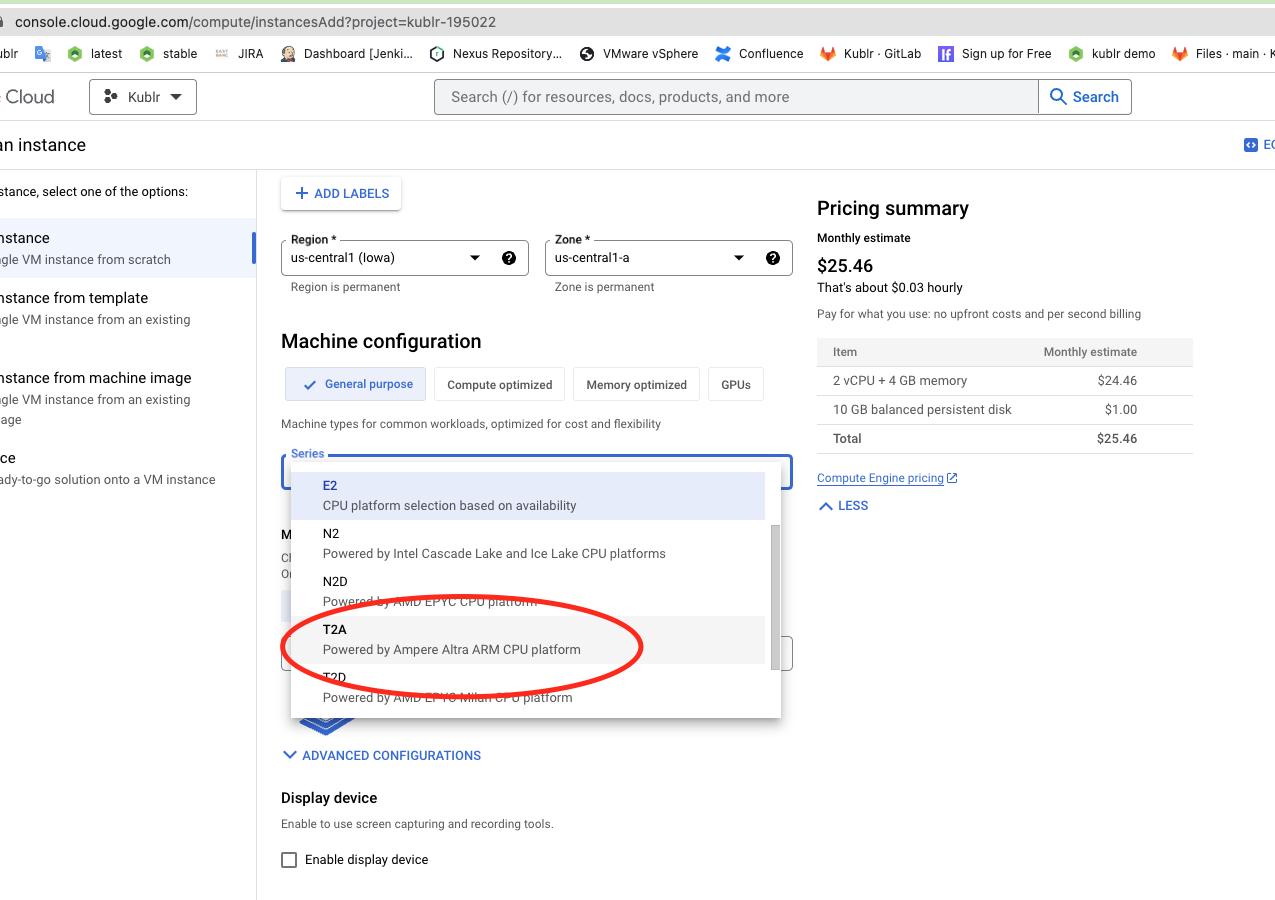The height and width of the screenshot is (900, 1275).
Task: Open the 'stable' bookmark icon
Action: coord(147,54)
